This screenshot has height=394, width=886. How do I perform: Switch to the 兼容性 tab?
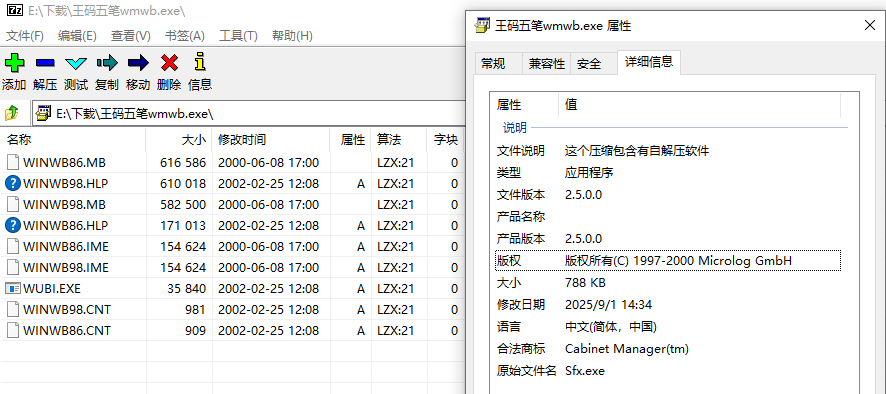coord(546,63)
